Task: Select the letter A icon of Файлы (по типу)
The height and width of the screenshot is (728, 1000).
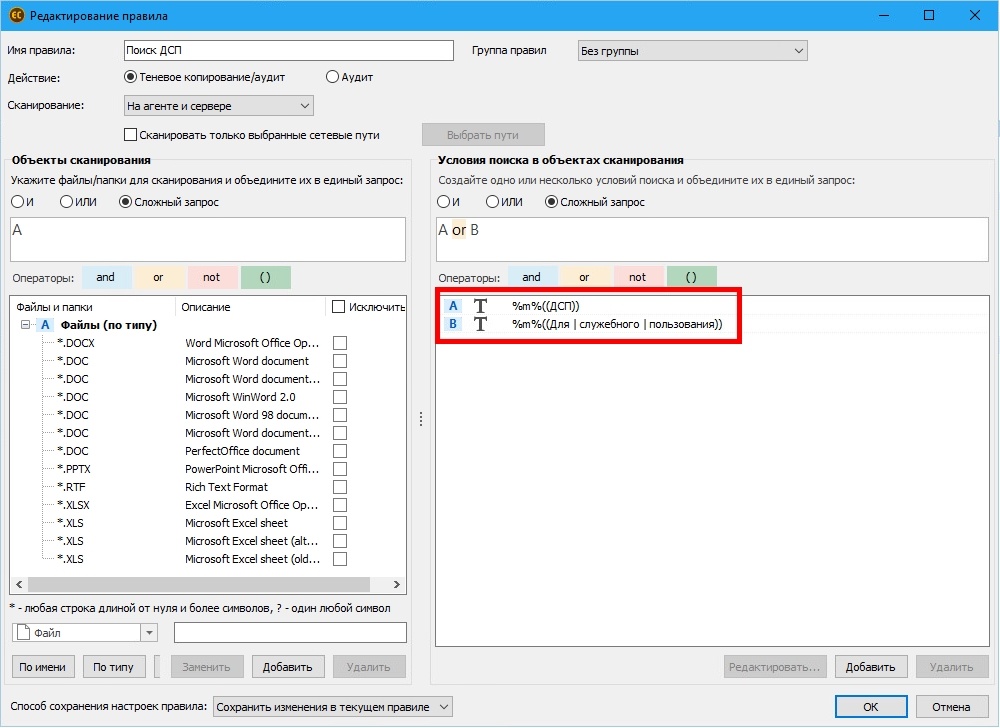Action: (x=45, y=324)
